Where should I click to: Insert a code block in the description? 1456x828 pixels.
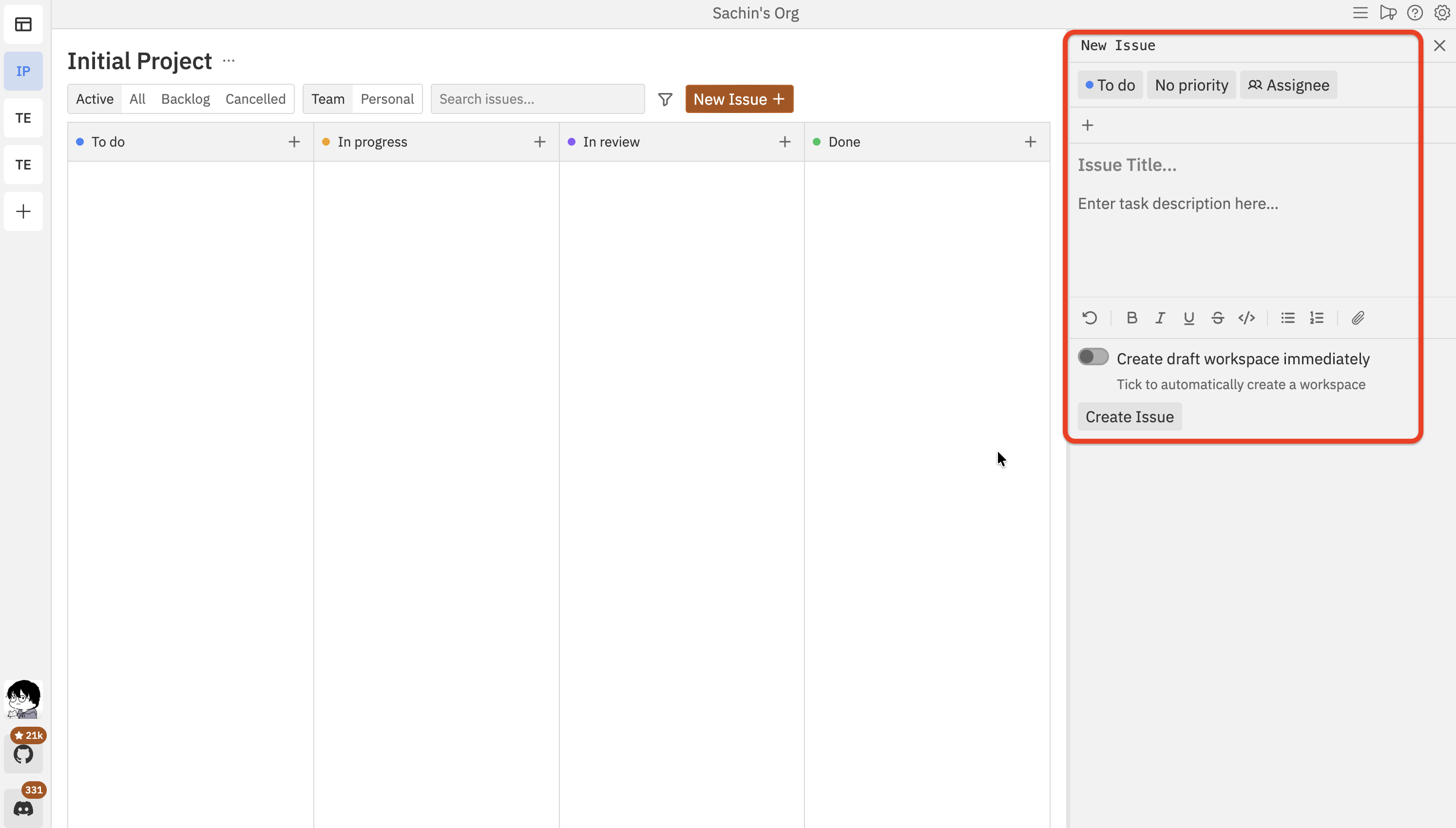click(1246, 318)
